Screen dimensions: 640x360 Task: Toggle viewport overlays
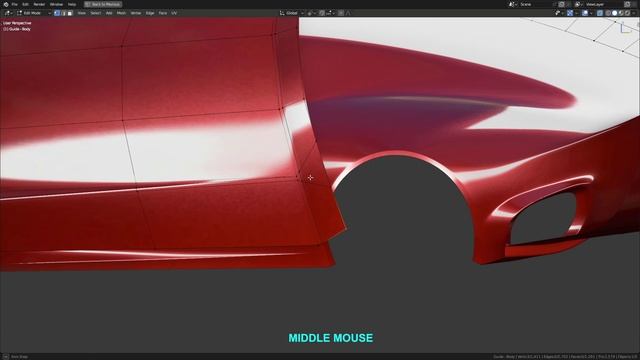point(585,13)
